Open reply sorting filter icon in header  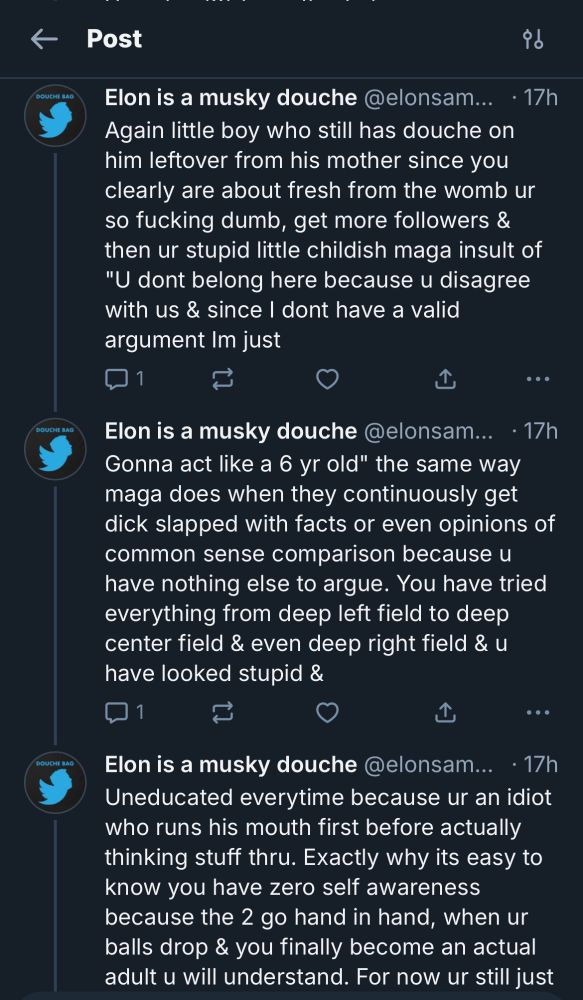tap(533, 40)
